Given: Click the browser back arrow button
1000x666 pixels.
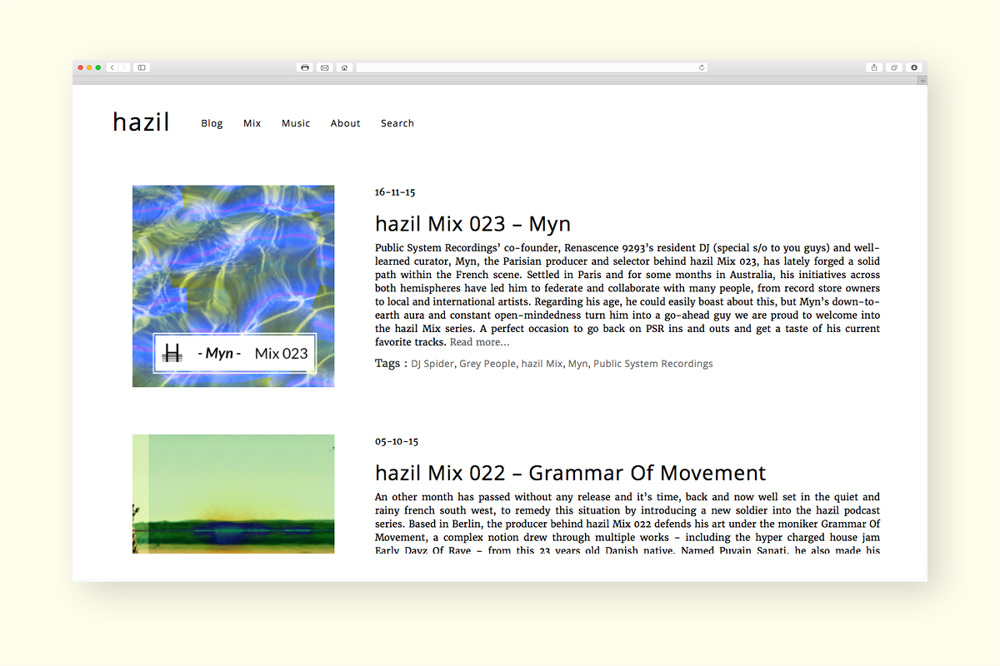Looking at the screenshot, I should [112, 68].
